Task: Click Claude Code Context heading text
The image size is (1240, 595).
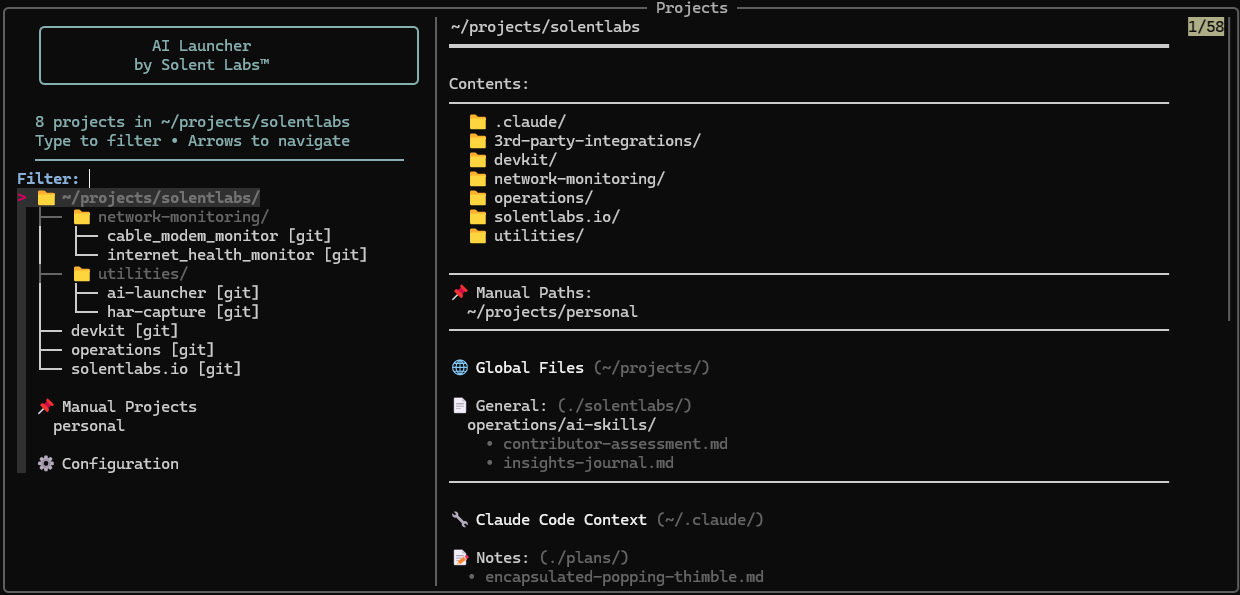Action: (x=561, y=520)
